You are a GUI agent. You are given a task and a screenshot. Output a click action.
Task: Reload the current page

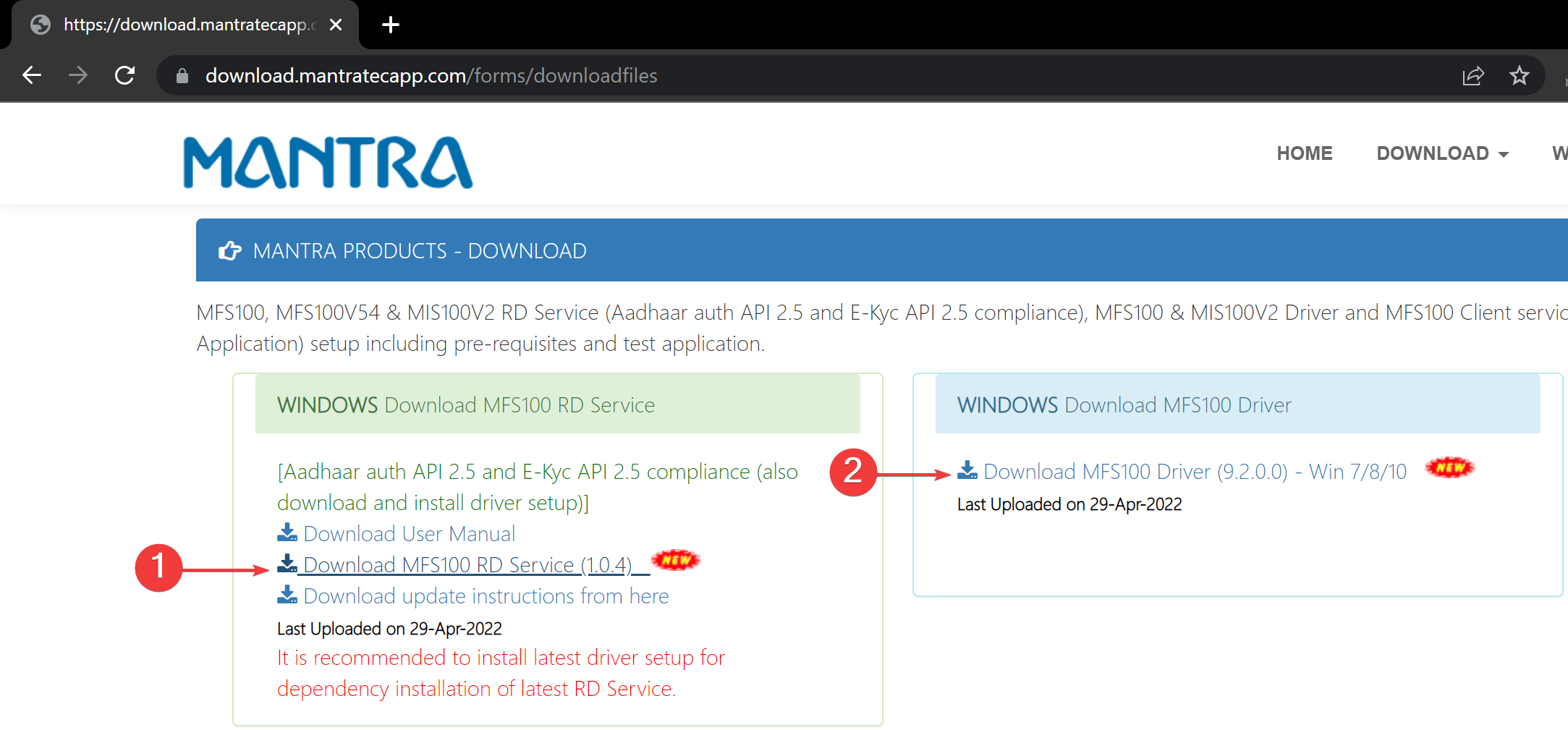pos(125,75)
